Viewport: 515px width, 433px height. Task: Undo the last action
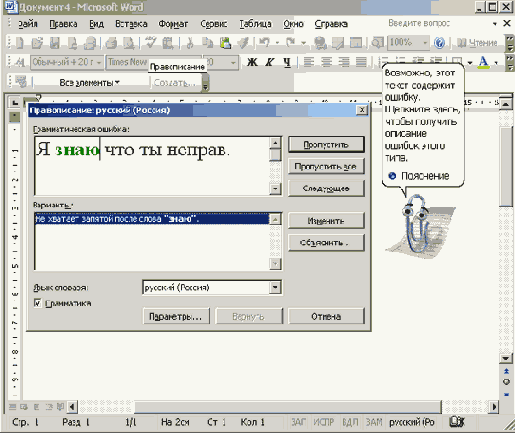(x=264, y=43)
